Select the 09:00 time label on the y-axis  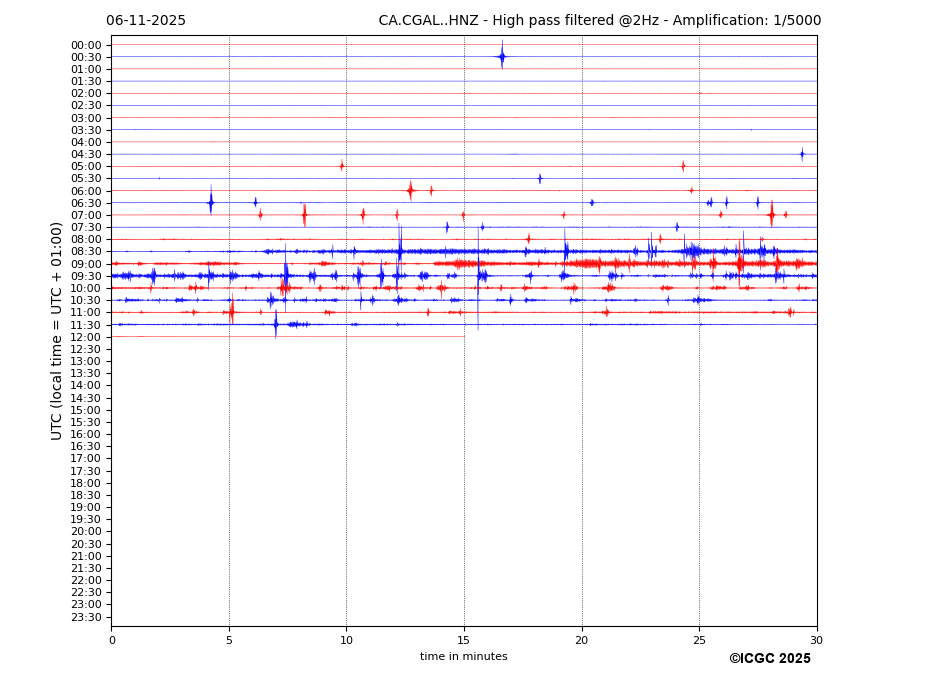coord(86,264)
